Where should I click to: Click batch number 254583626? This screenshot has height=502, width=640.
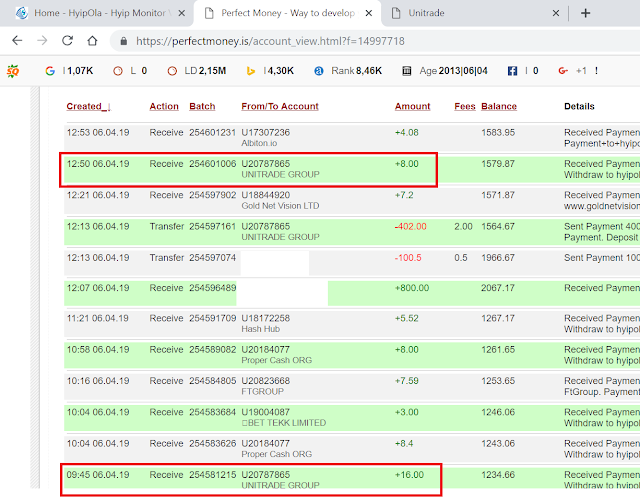tap(212, 444)
